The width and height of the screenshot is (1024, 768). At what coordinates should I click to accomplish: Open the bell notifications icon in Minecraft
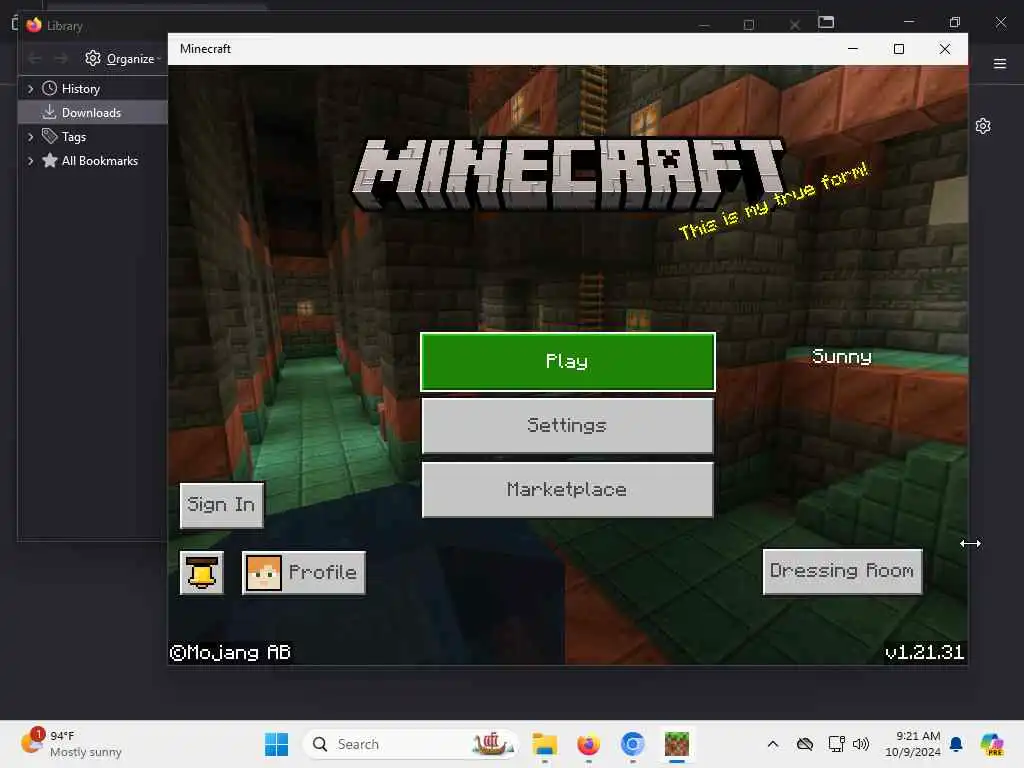pos(202,573)
